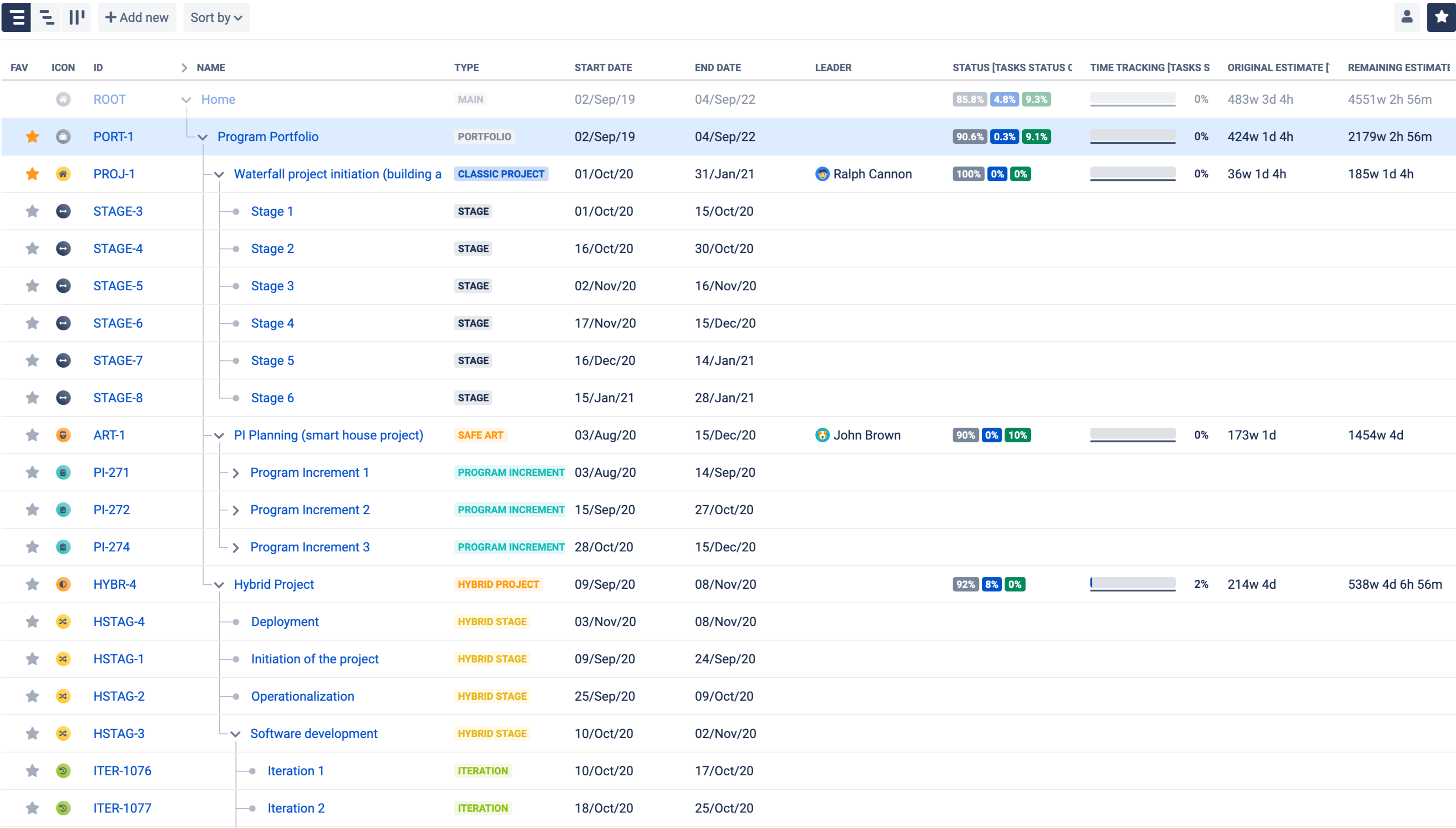Collapse the Software development stage
This screenshot has height=828, width=1456.
(x=235, y=734)
